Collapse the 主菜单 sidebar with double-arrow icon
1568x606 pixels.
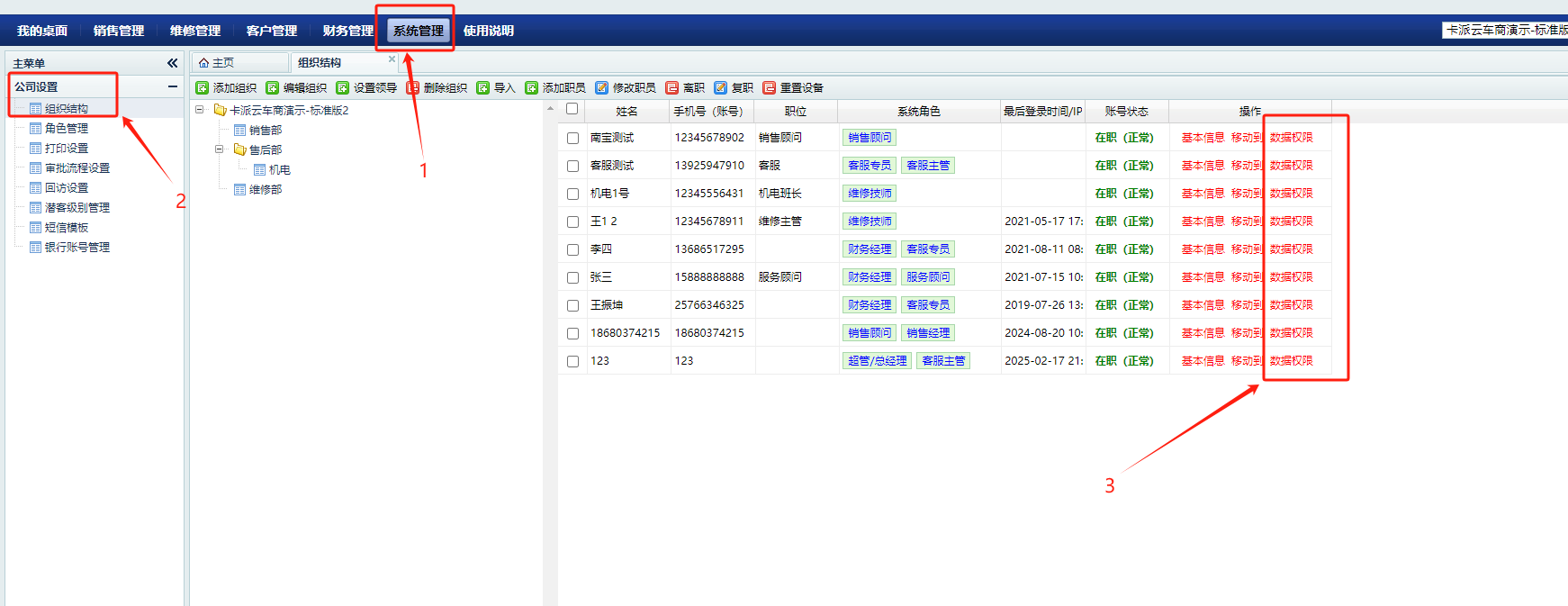tap(172, 63)
